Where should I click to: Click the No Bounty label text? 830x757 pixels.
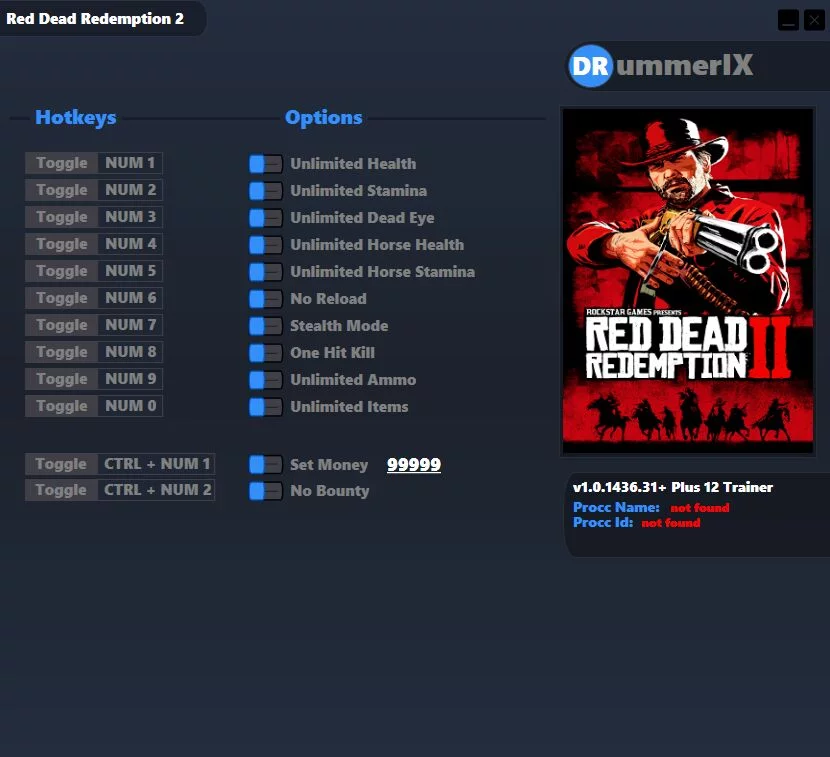[329, 491]
